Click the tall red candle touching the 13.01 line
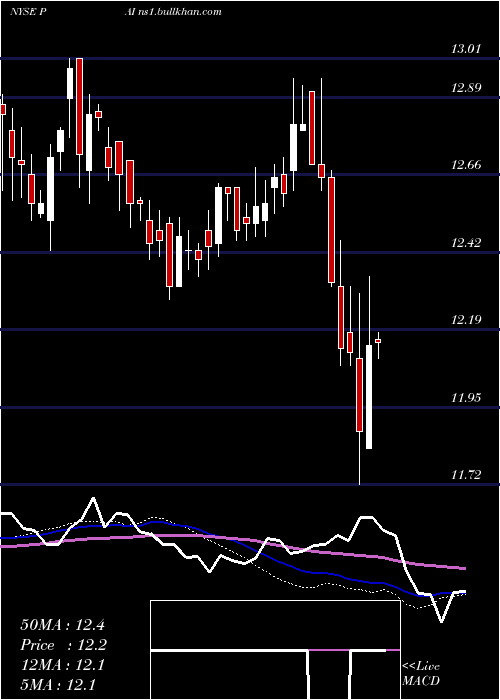This screenshot has height=700, width=500. click(79, 106)
